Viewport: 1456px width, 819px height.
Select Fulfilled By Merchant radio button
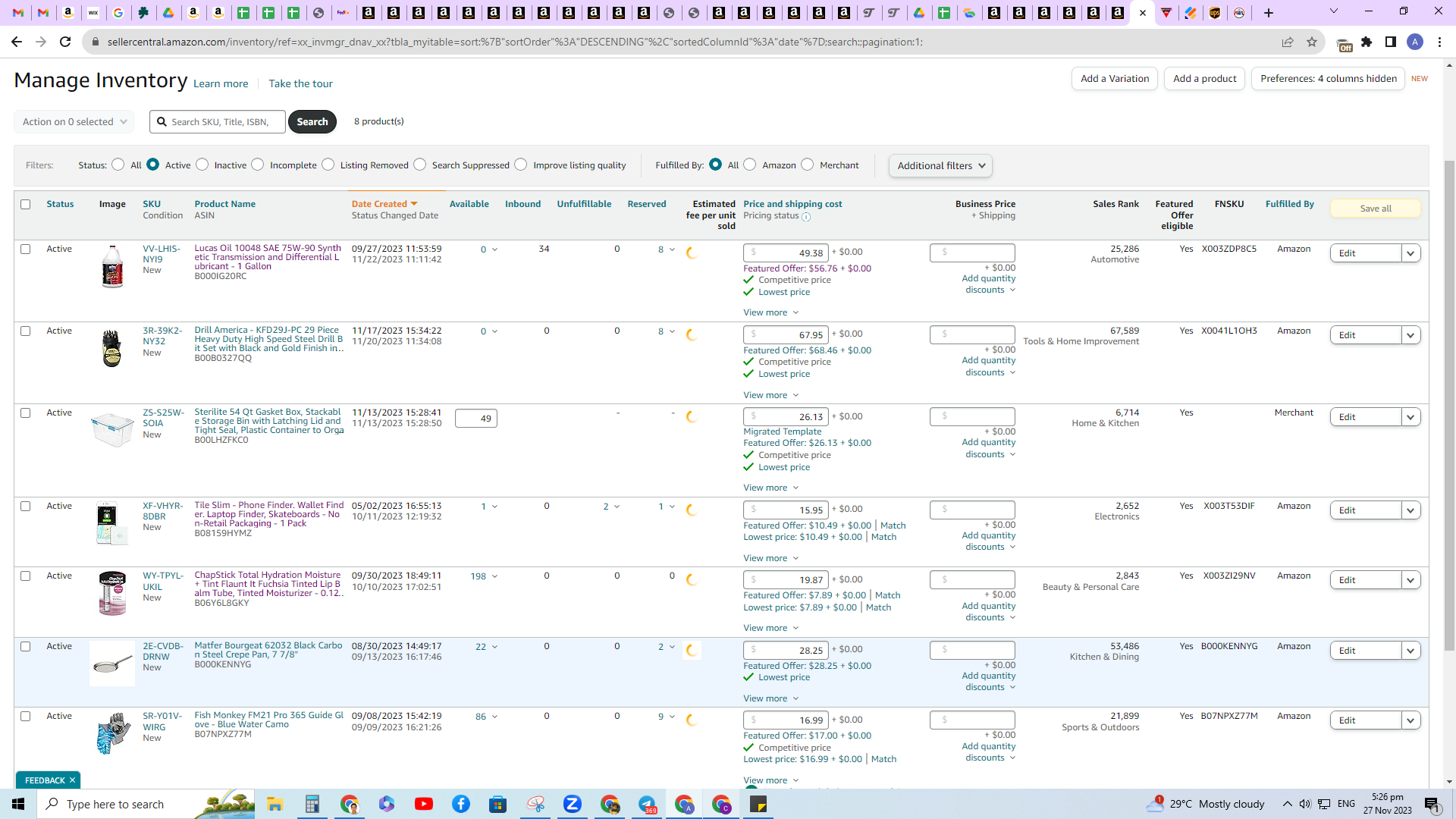[808, 165]
